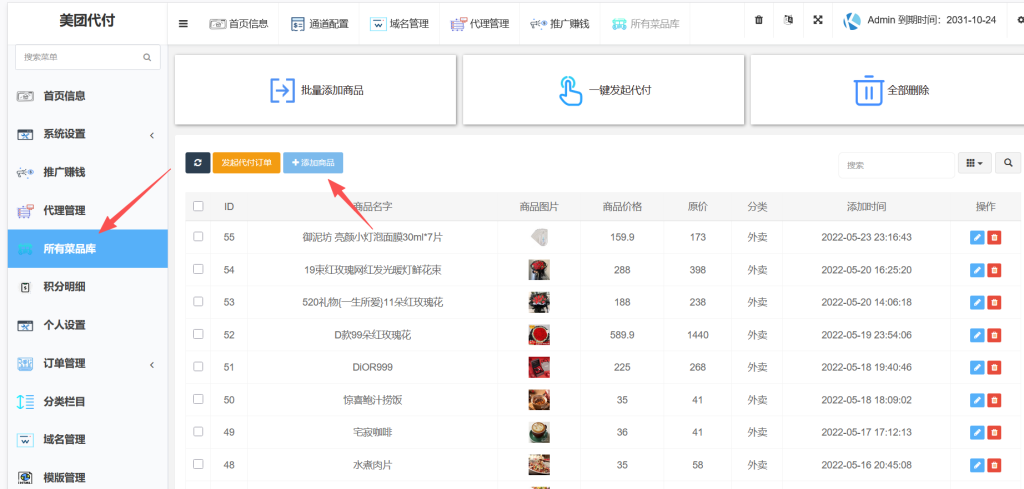Viewport: 1024px width, 489px height.
Task: Delete product ID 52 with red trash icon
Action: [x=994, y=335]
